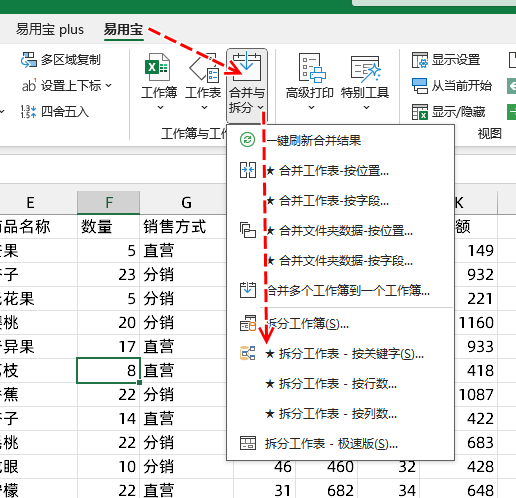Screen dimensions: 516x498
Task: Click the cell with value 14
Action: tap(109, 418)
